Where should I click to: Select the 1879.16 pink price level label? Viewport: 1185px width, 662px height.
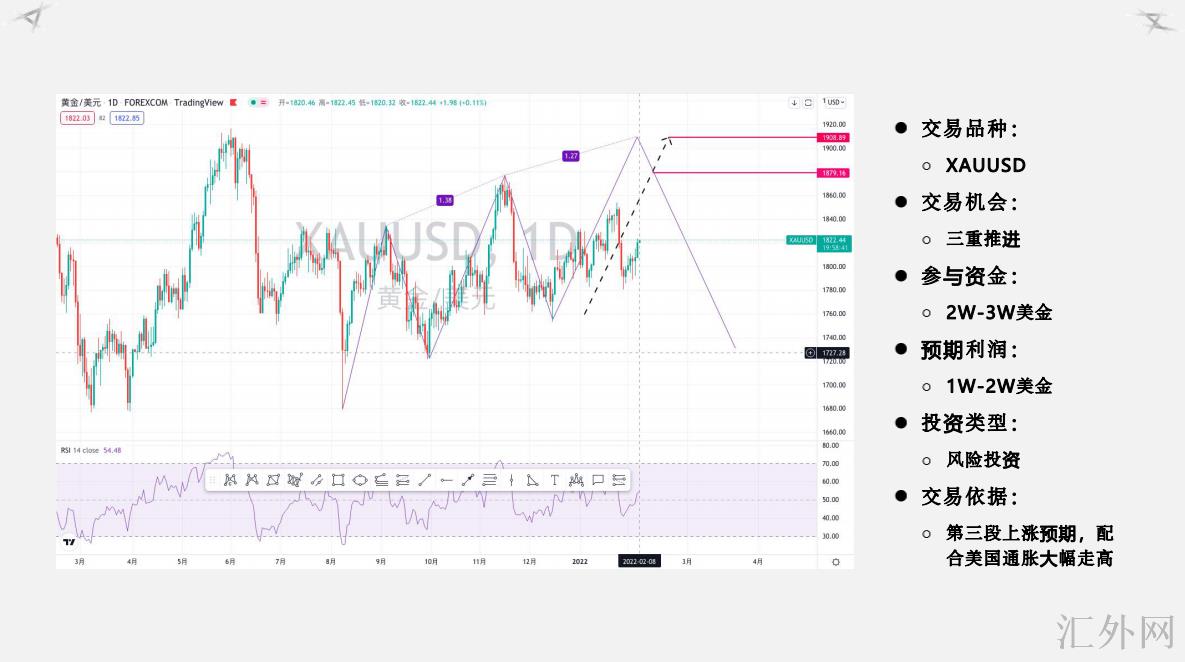tap(834, 173)
